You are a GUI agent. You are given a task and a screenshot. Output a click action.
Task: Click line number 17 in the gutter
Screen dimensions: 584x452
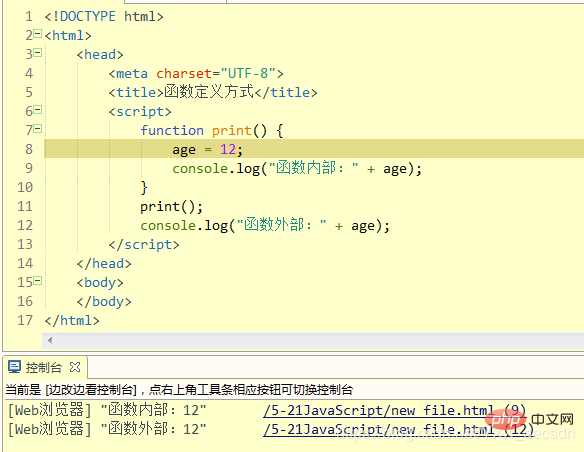tap(25, 320)
